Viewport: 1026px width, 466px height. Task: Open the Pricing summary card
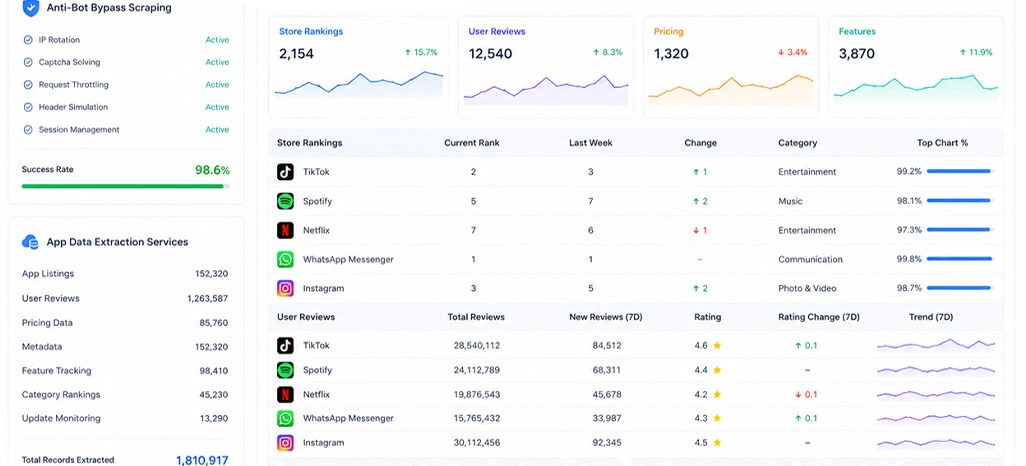[731, 67]
